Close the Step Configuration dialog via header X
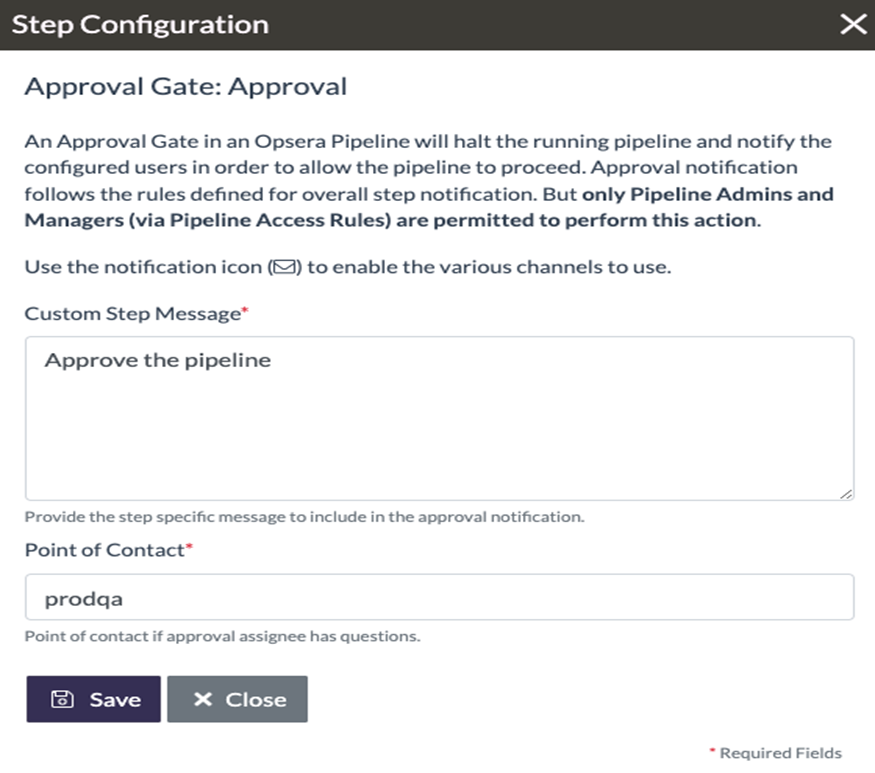Viewport: 875px width, 773px height. 853,24
